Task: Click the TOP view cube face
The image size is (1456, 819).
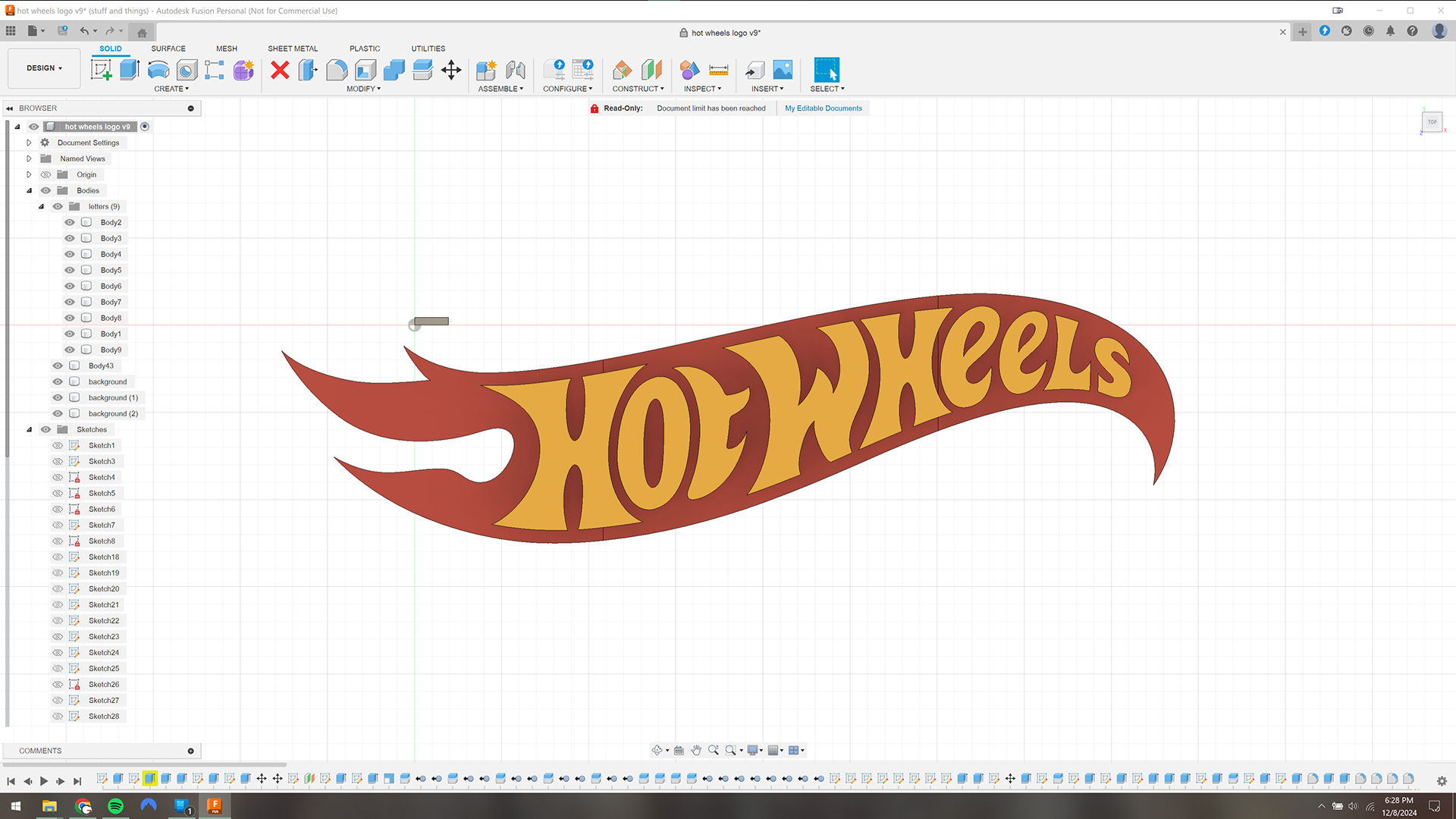Action: [x=1432, y=121]
